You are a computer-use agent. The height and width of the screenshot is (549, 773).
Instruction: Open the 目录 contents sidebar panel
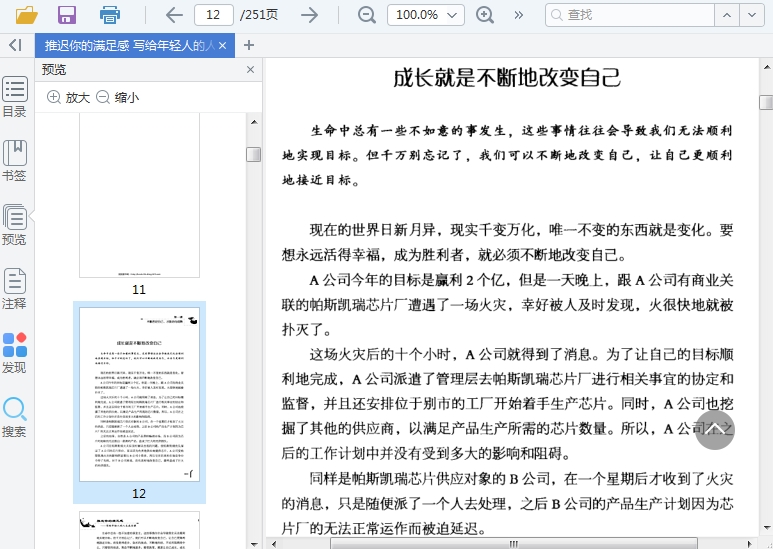(15, 97)
